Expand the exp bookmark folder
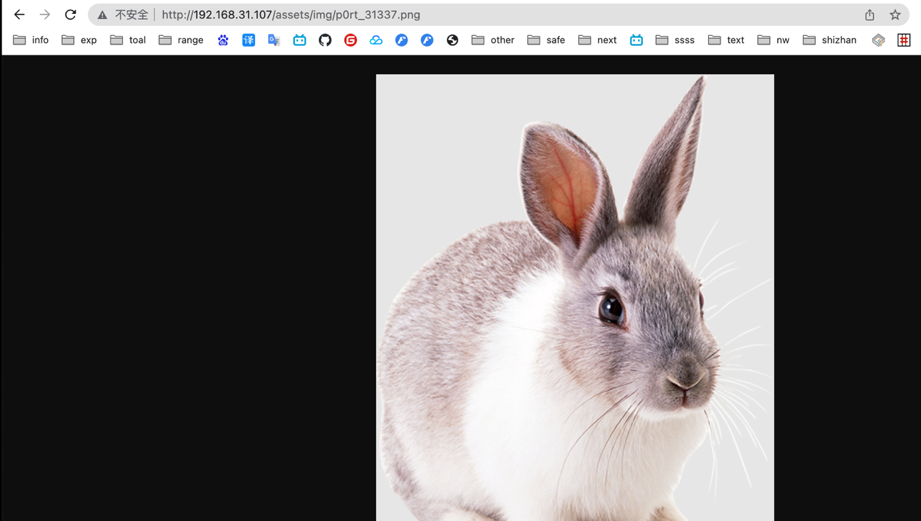 [x=79, y=40]
